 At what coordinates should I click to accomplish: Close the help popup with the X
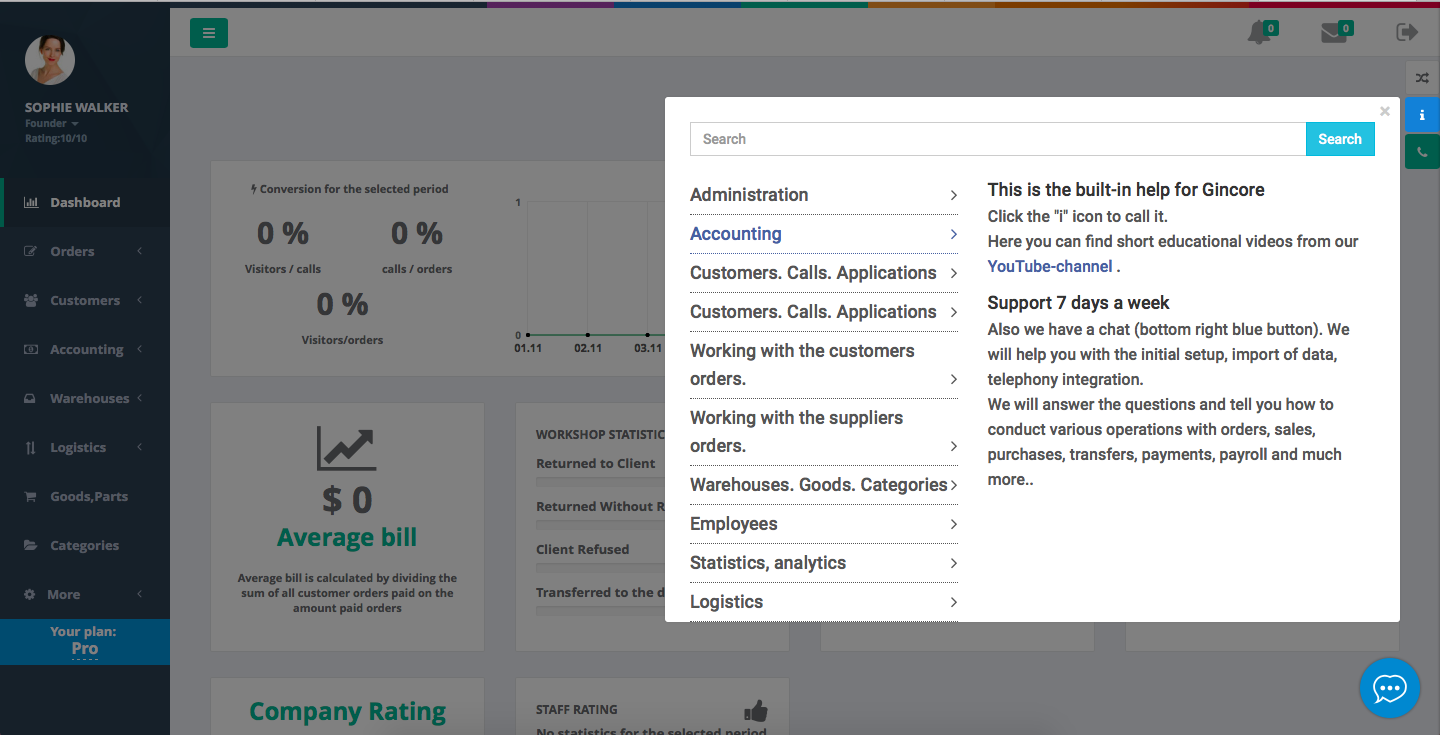point(1385,111)
